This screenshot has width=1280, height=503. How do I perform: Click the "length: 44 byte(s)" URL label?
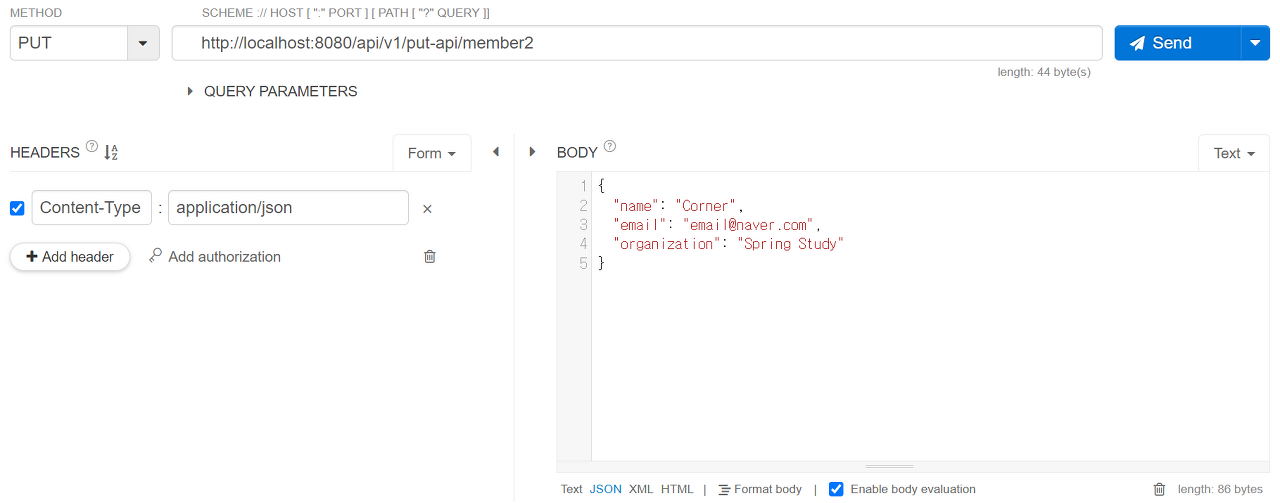[x=1044, y=72]
